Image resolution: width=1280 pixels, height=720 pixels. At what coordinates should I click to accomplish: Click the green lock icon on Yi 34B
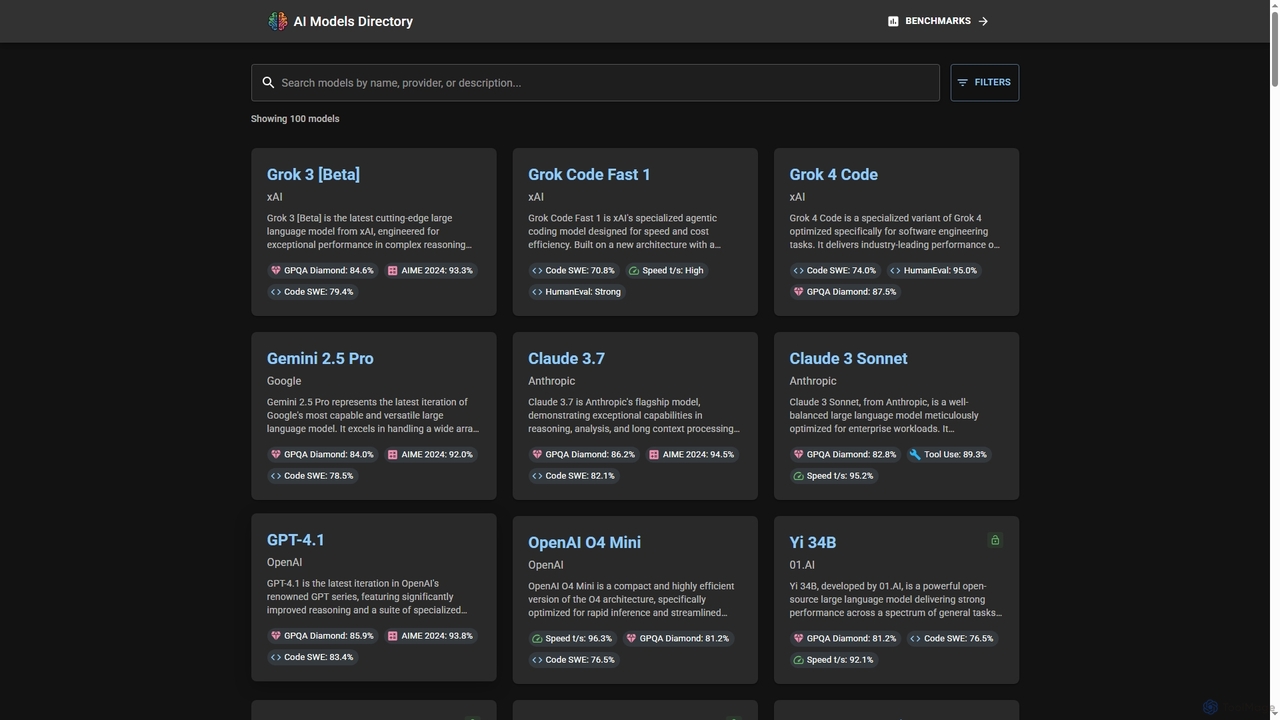(995, 540)
